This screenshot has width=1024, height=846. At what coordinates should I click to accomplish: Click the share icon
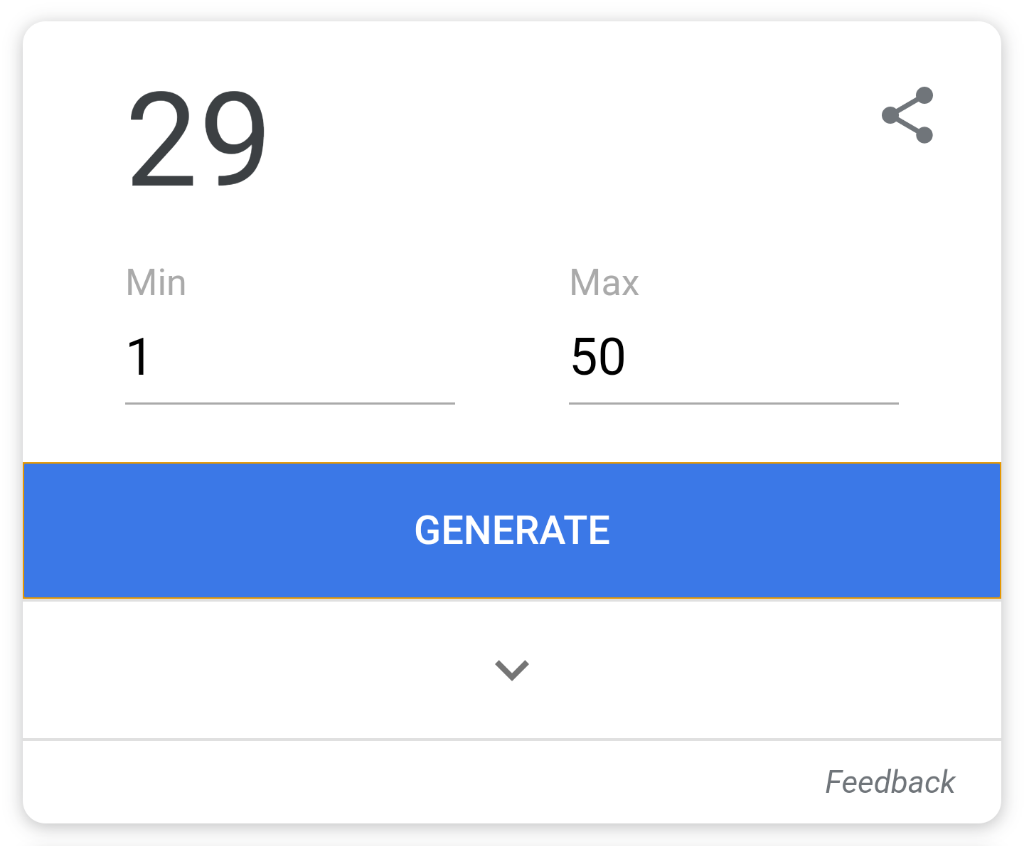coord(908,115)
